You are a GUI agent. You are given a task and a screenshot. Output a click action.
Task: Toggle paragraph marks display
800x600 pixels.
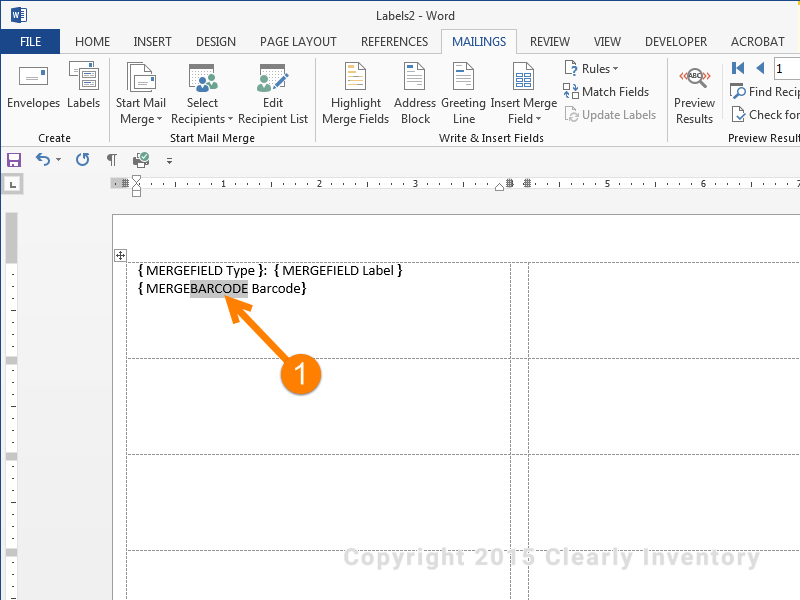(x=112, y=160)
